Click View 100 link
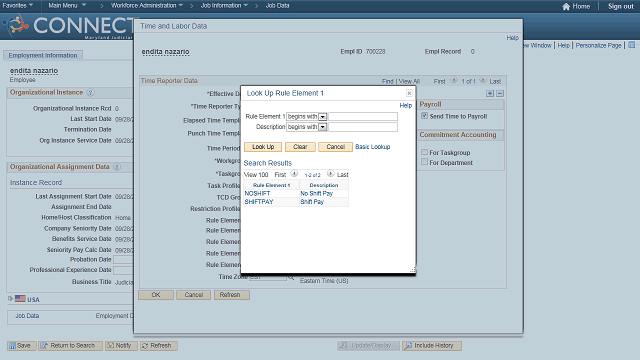 256,175
